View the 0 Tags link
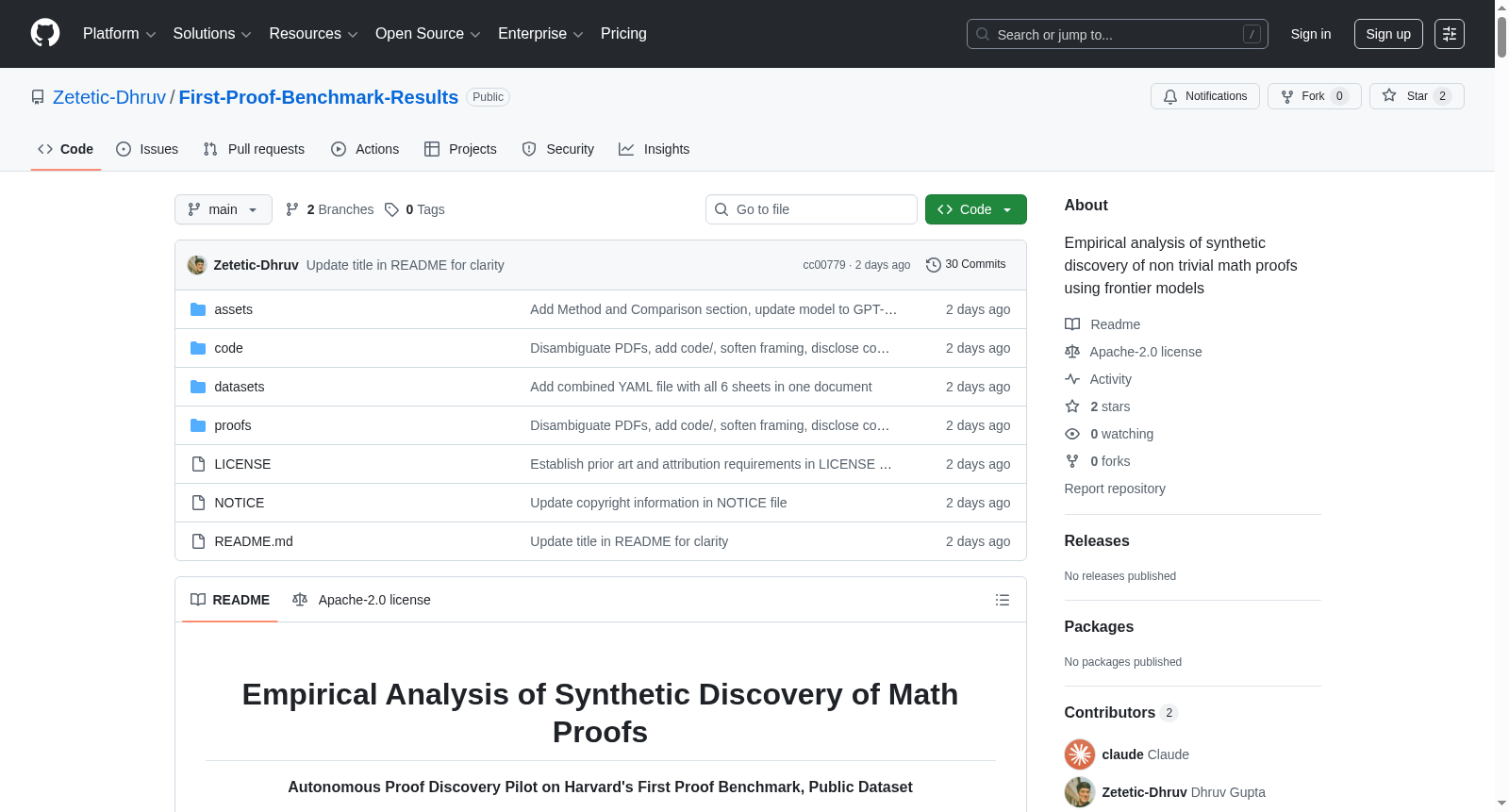Viewport: 1509px width, 812px height. pyautogui.click(x=415, y=209)
